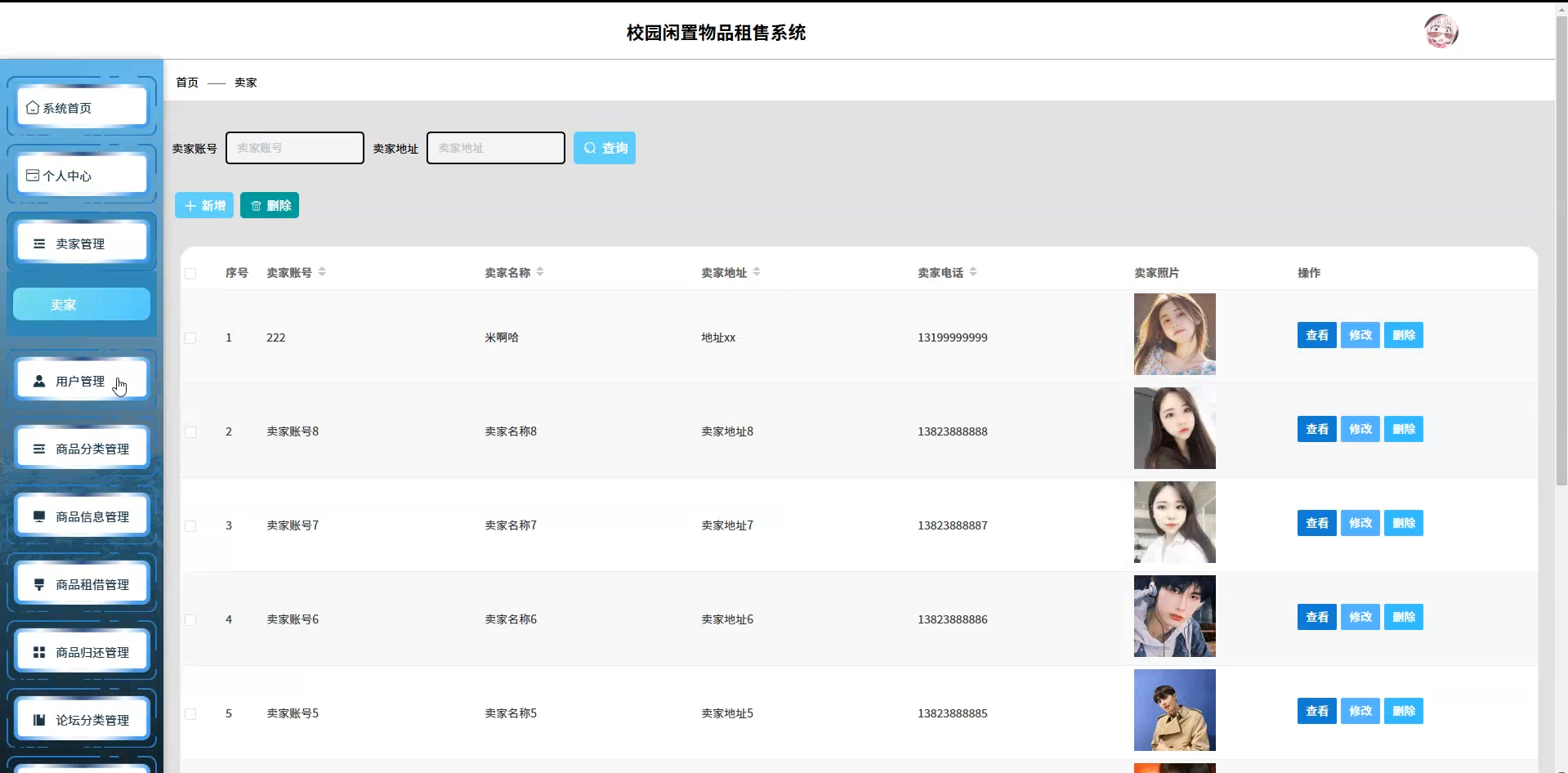Viewport: 1568px width, 773px height.
Task: Click 删除 for 卖家账号6
Action: [x=1404, y=617]
